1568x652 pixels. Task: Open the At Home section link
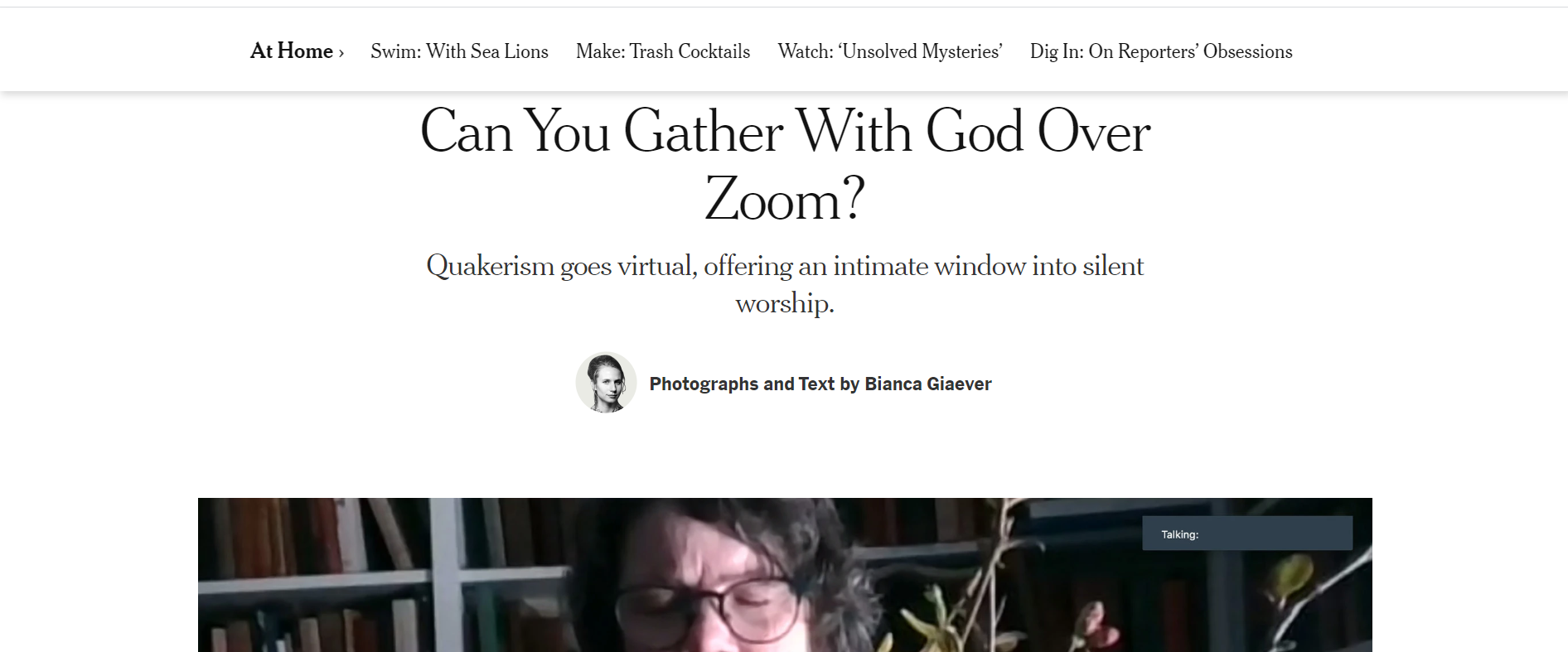tap(291, 51)
